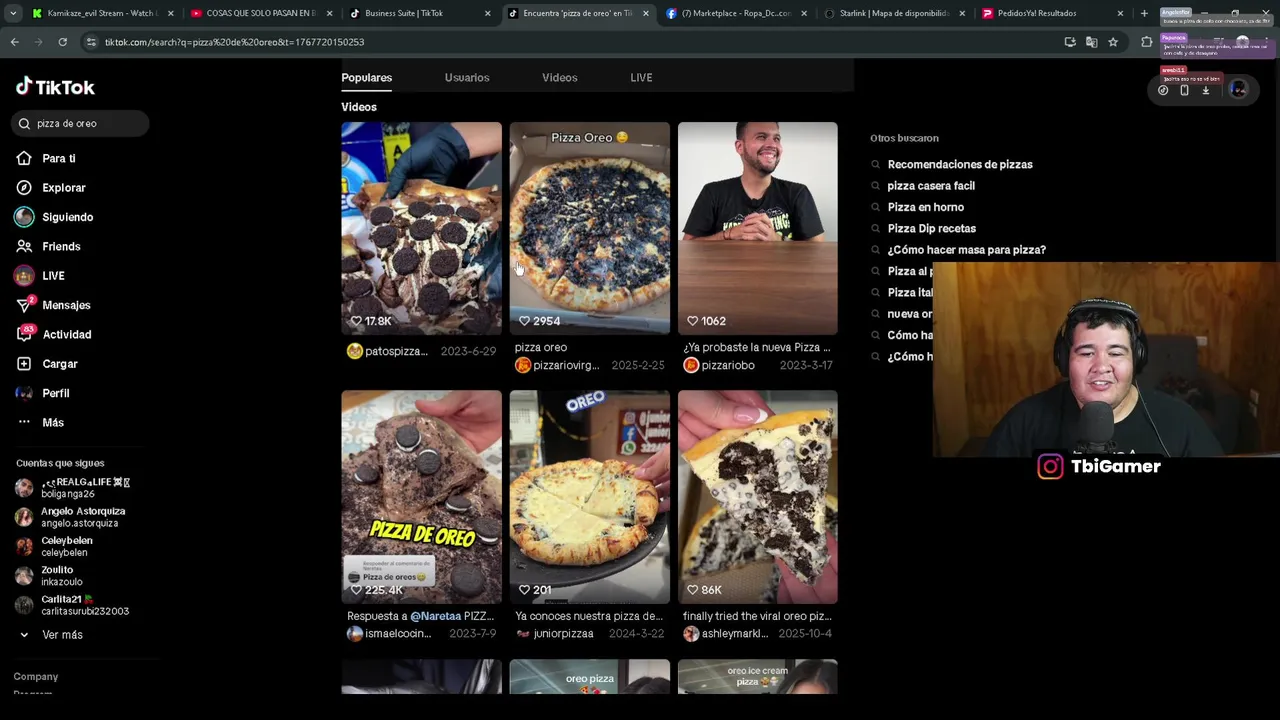The image size is (1280, 720).
Task: Switch to the Business Suite TikTok browser tab
Action: click(420, 13)
